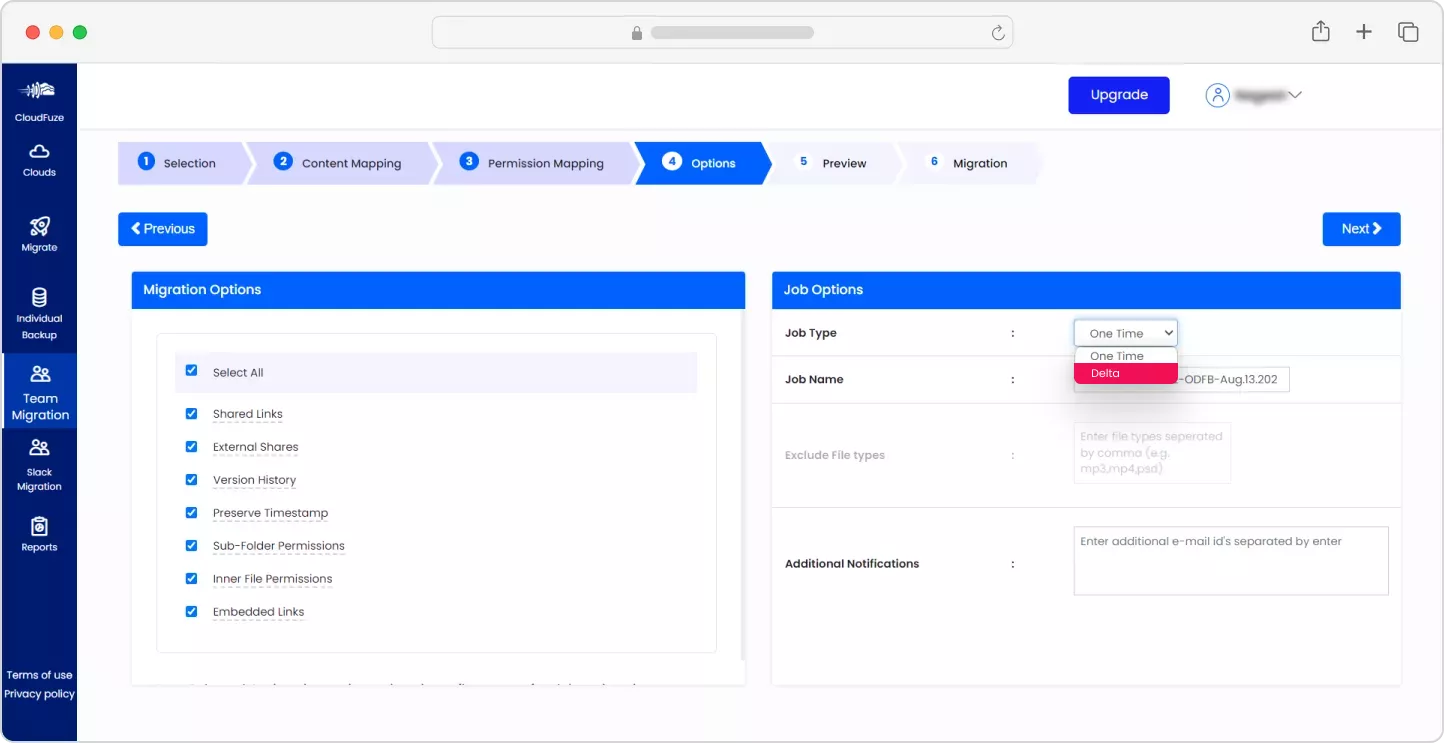Click the address bar lock icon

[636, 33]
